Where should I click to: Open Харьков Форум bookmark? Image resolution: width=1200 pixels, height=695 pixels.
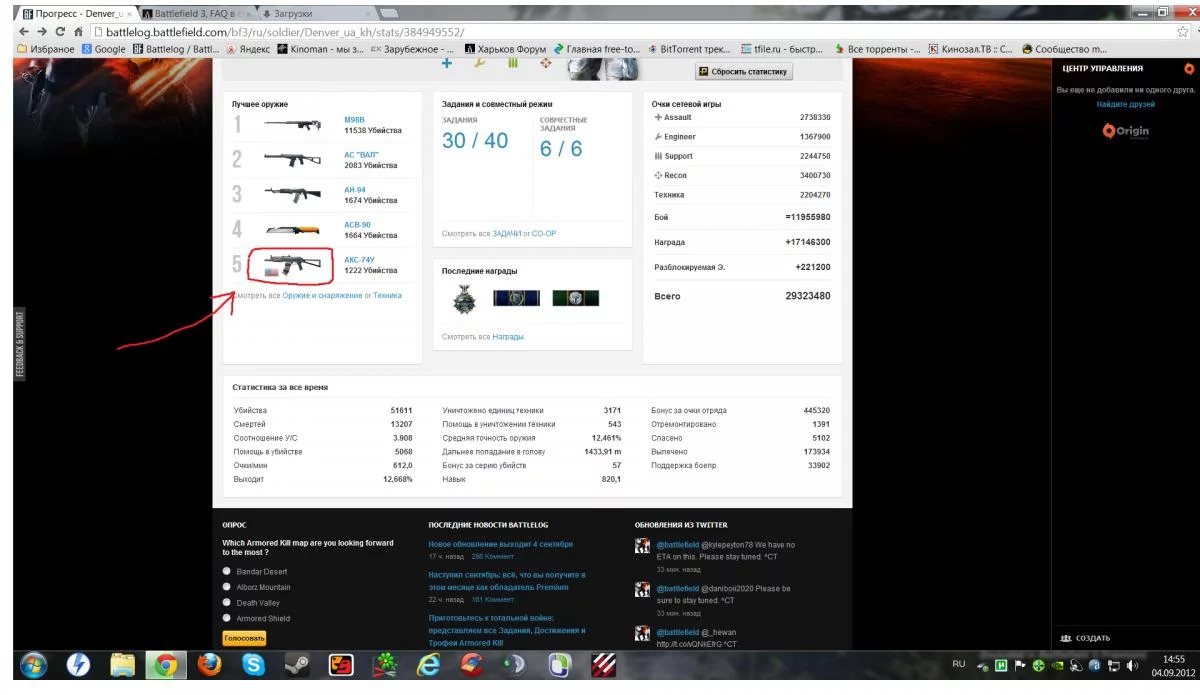(x=507, y=49)
